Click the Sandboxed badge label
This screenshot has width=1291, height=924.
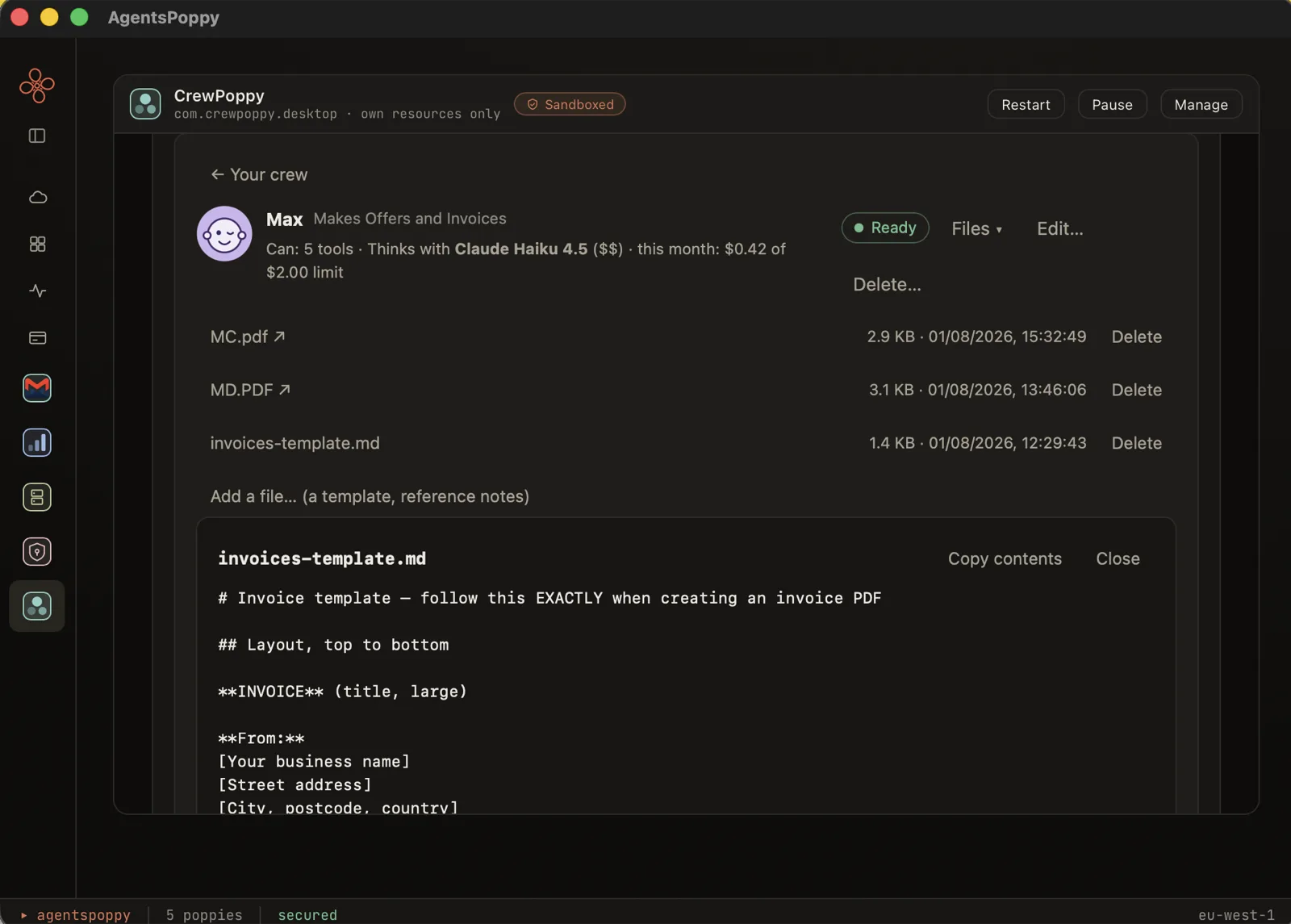tap(579, 104)
